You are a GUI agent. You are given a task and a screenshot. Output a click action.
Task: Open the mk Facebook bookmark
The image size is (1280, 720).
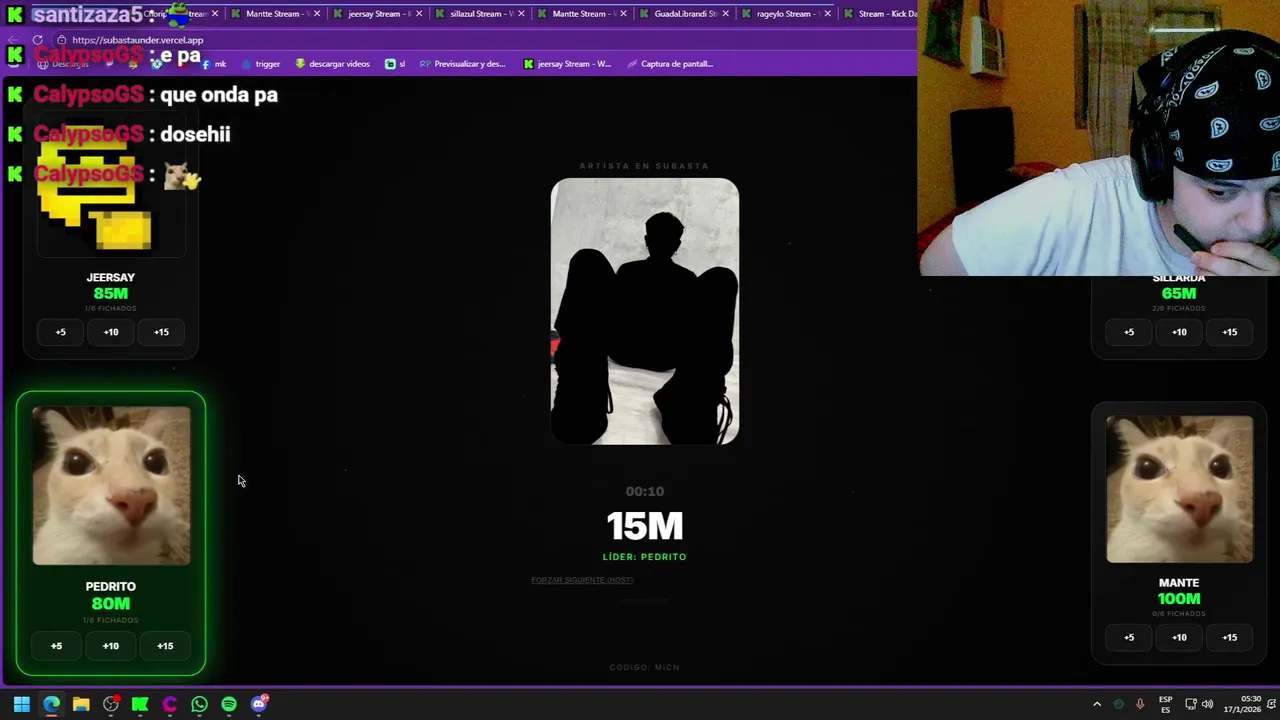pos(213,64)
